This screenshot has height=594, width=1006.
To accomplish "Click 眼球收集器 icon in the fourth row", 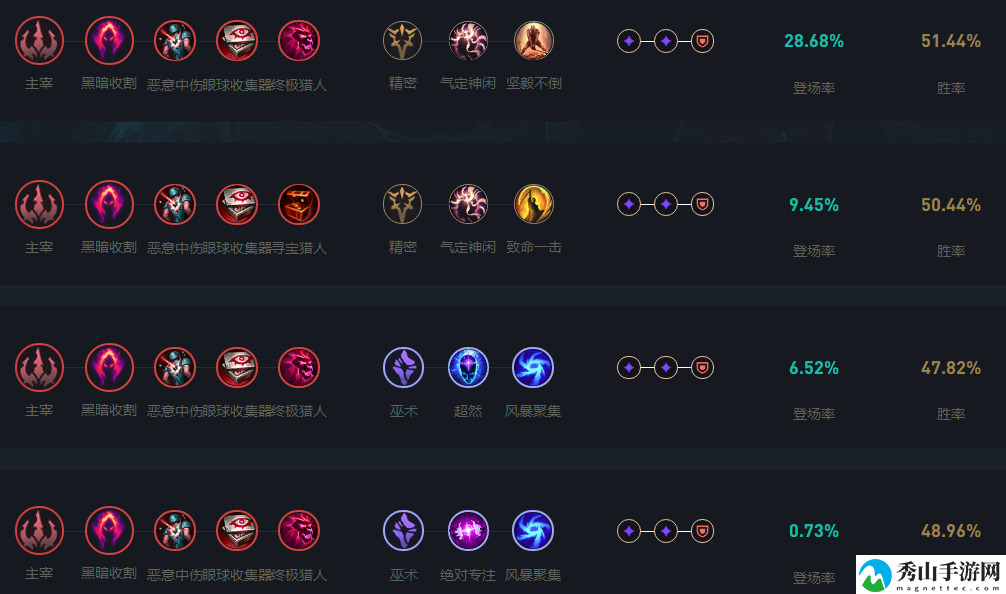I will (237, 530).
